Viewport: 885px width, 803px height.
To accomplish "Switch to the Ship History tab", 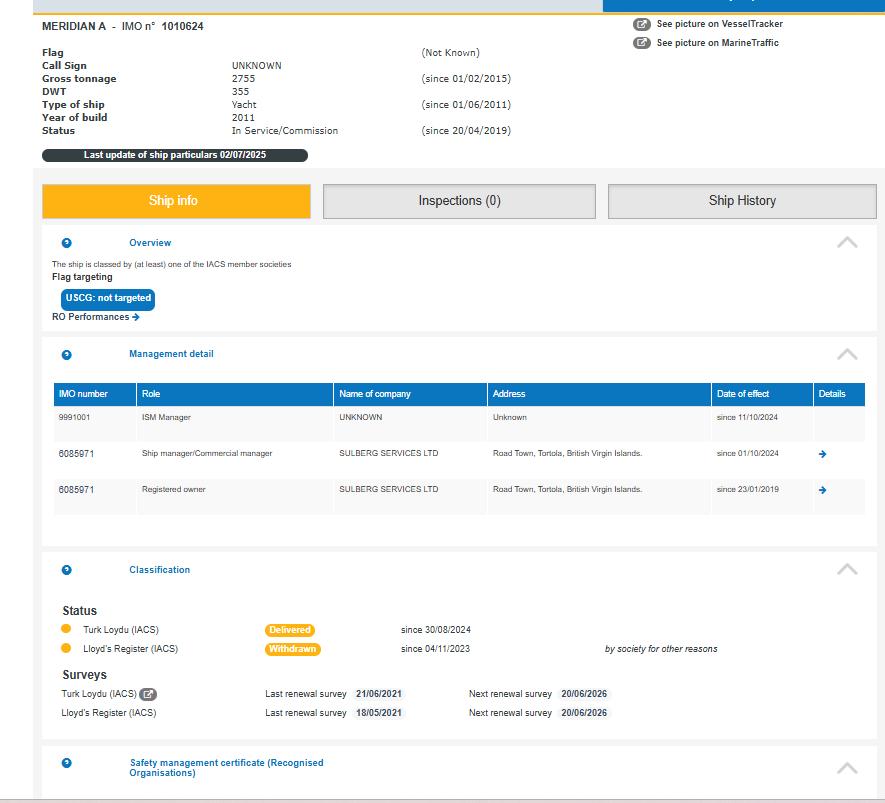I will (x=742, y=201).
